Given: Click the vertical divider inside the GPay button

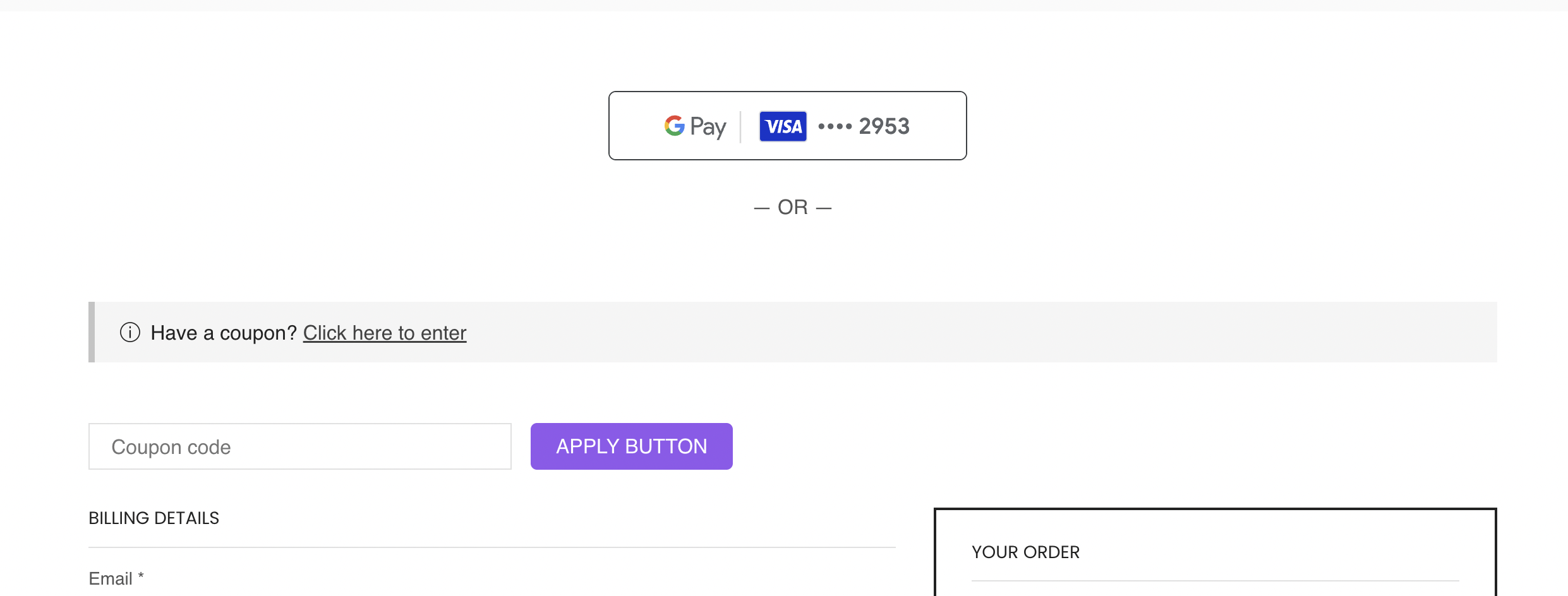Looking at the screenshot, I should (x=740, y=126).
